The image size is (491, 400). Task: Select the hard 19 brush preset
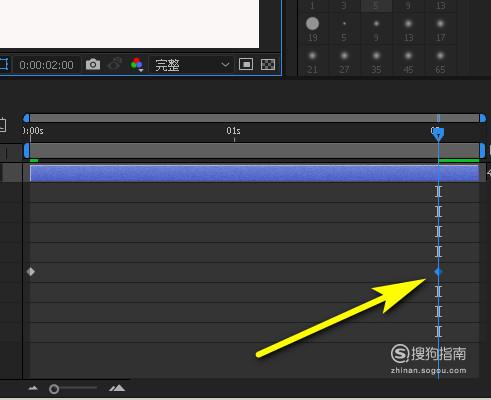pyautogui.click(x=312, y=29)
